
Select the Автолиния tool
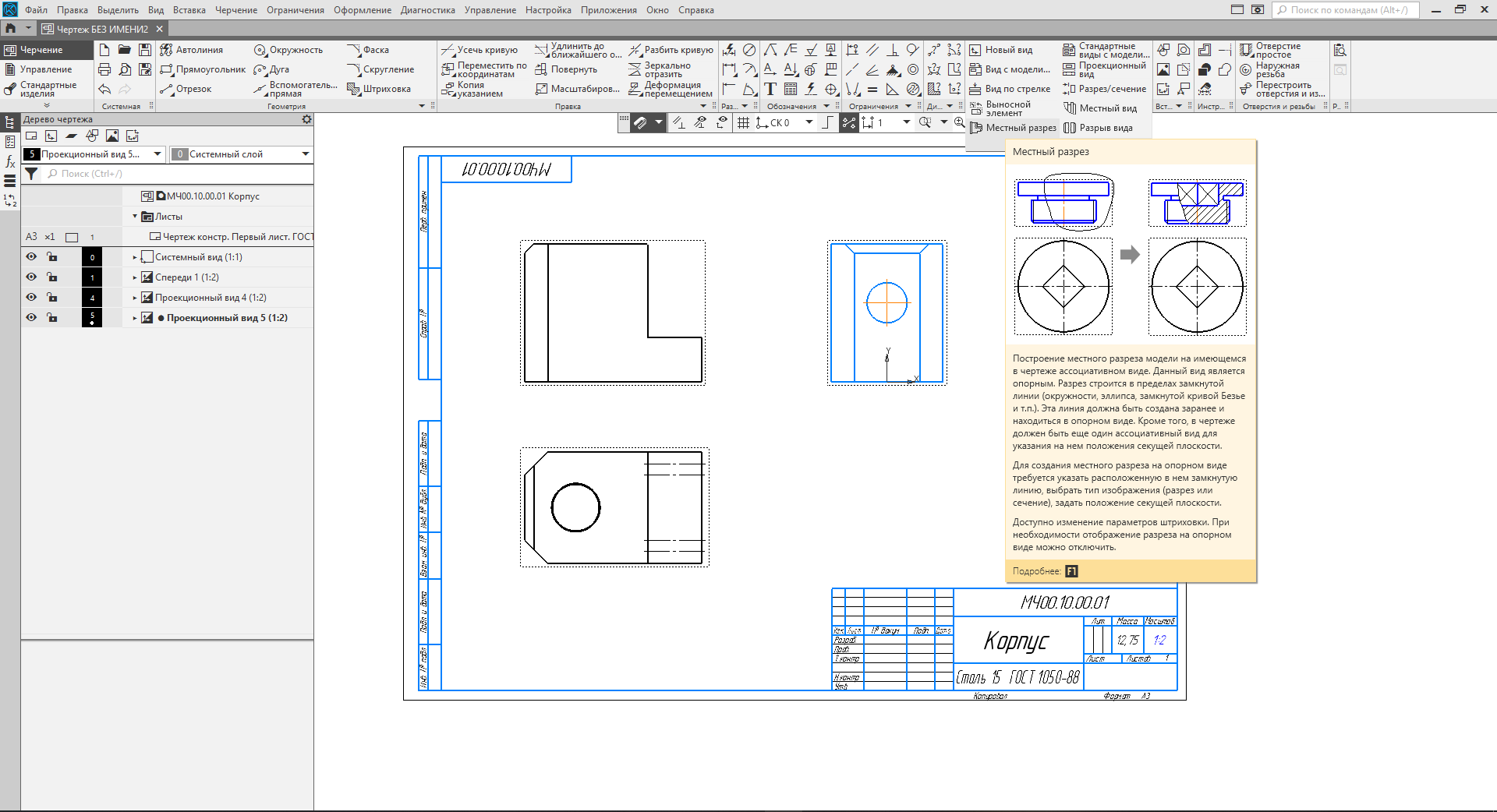(x=192, y=50)
